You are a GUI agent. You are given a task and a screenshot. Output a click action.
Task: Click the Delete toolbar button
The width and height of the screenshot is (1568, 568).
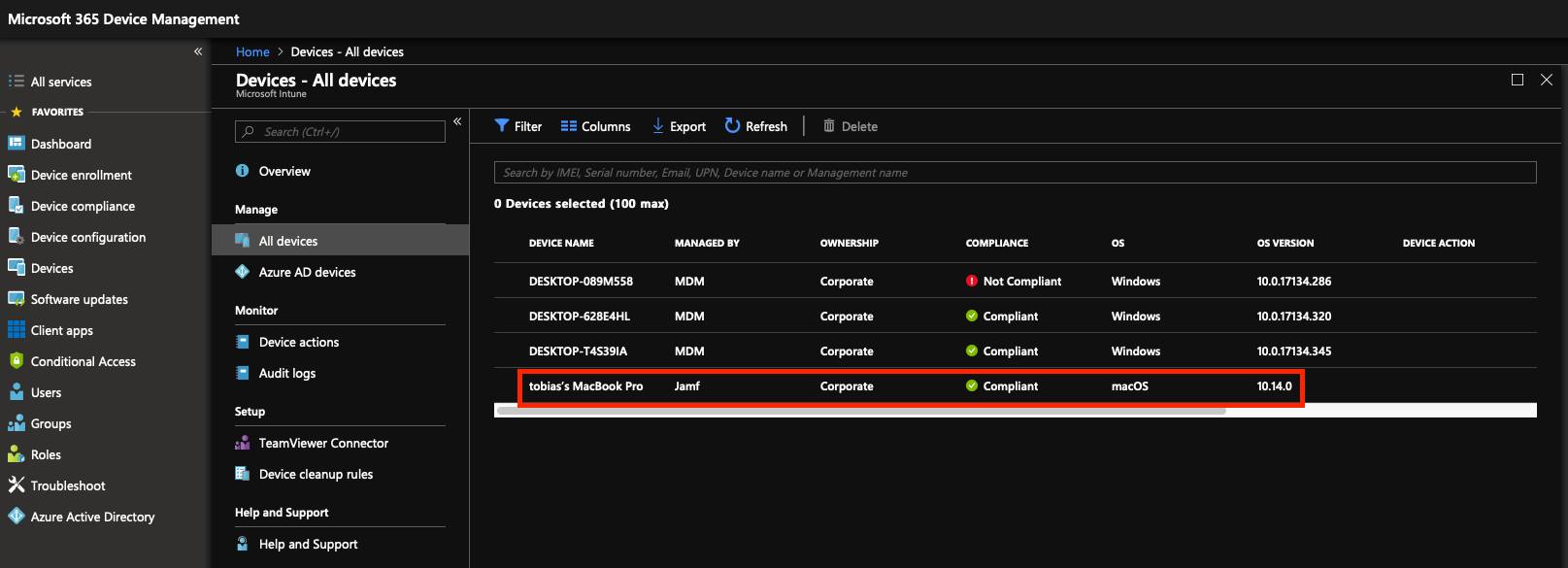tap(851, 126)
